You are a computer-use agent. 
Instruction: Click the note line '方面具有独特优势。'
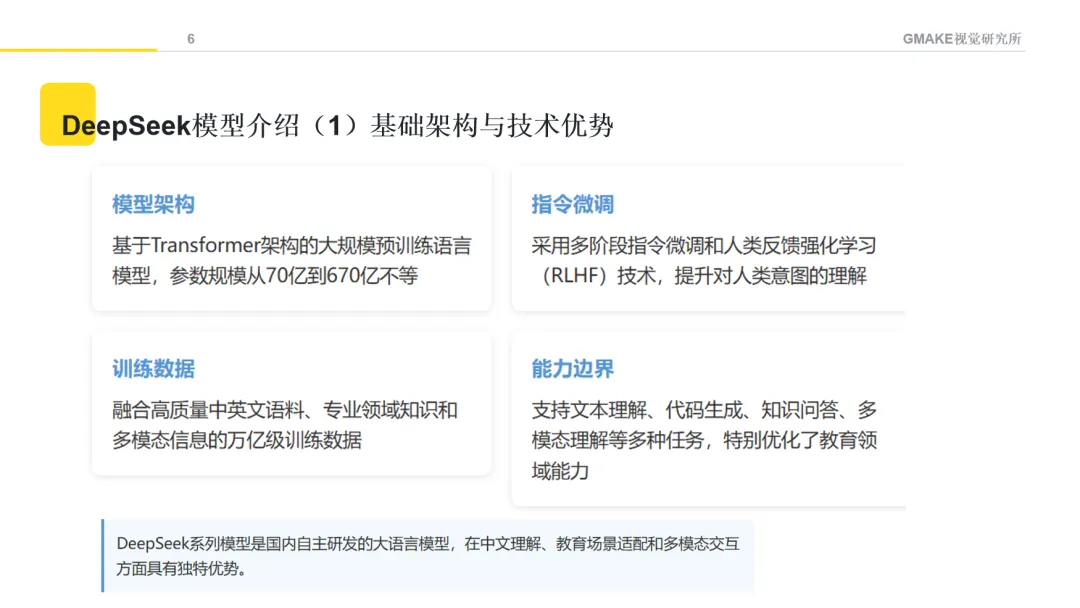(182, 568)
